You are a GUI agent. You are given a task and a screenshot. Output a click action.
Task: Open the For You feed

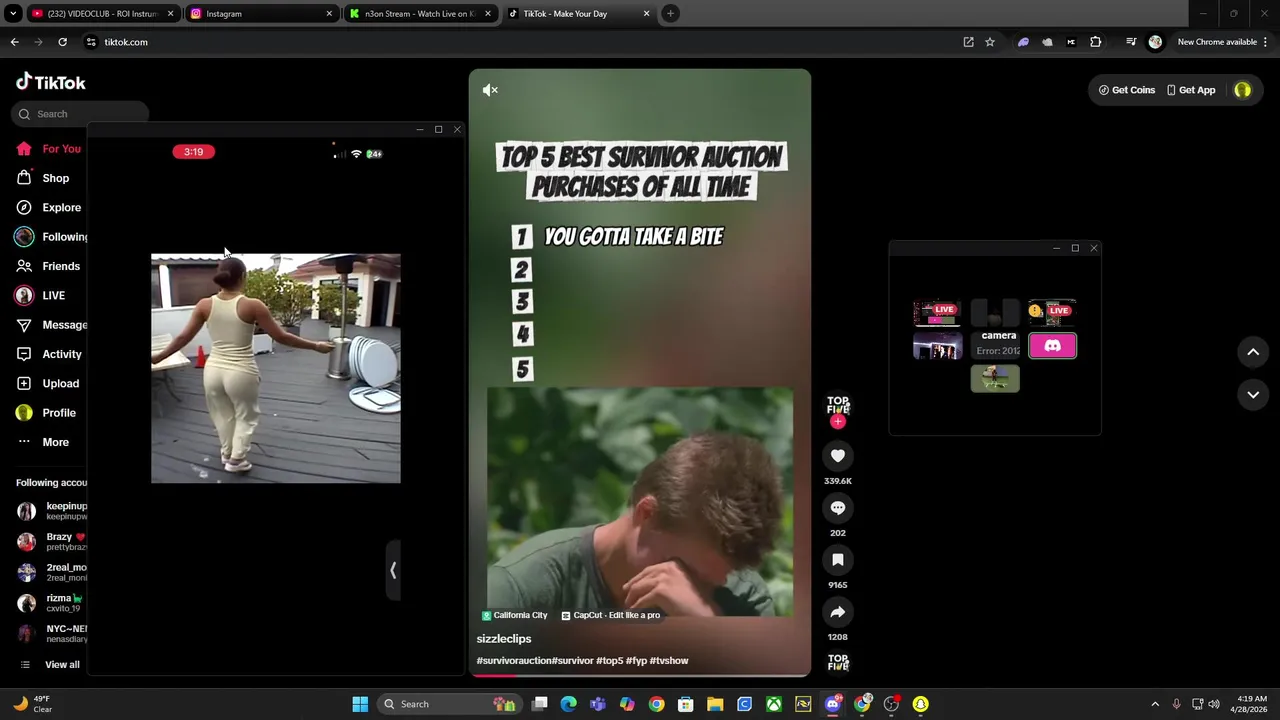[50, 149]
